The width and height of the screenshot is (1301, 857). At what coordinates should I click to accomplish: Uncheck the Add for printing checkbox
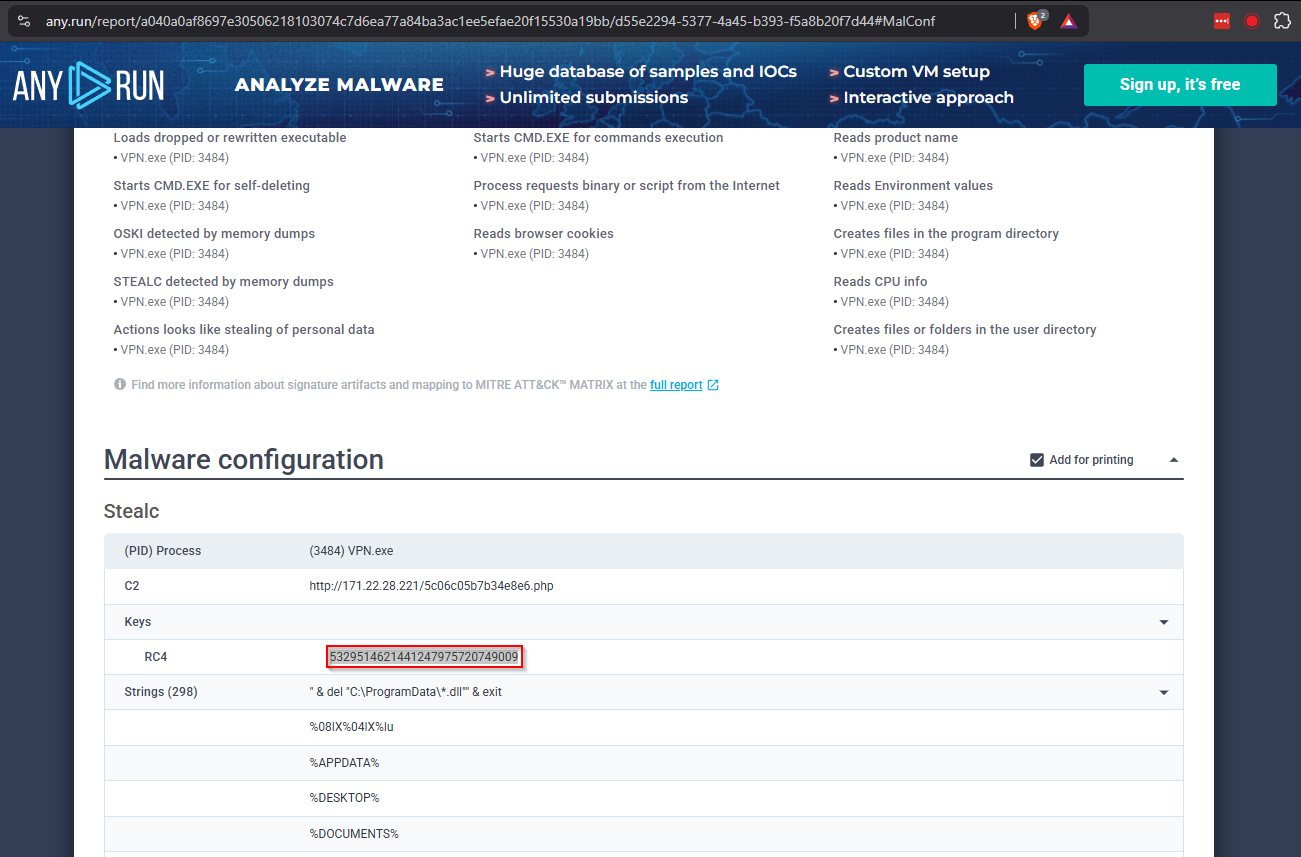pos(1037,460)
